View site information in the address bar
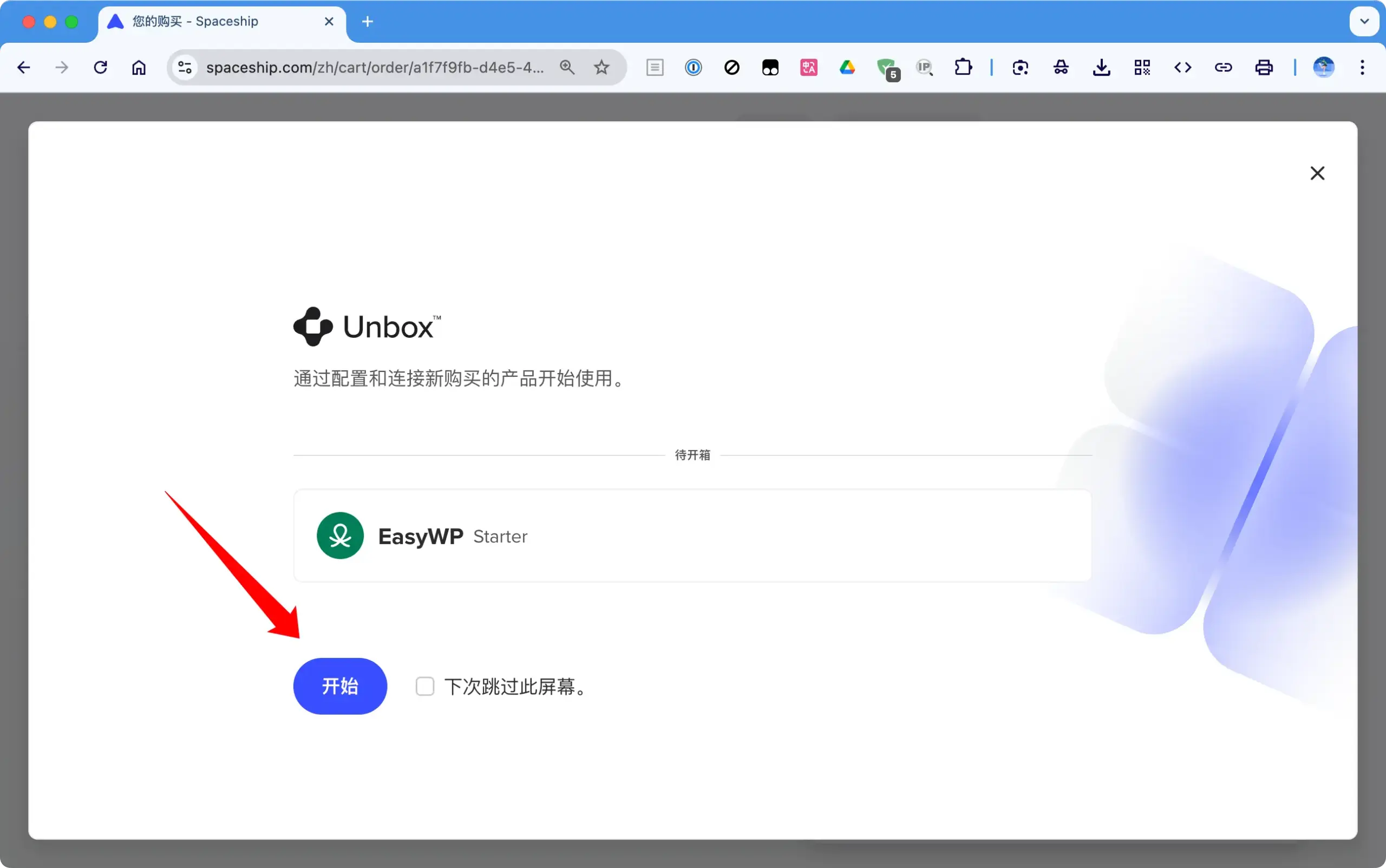The image size is (1386, 868). (x=185, y=67)
